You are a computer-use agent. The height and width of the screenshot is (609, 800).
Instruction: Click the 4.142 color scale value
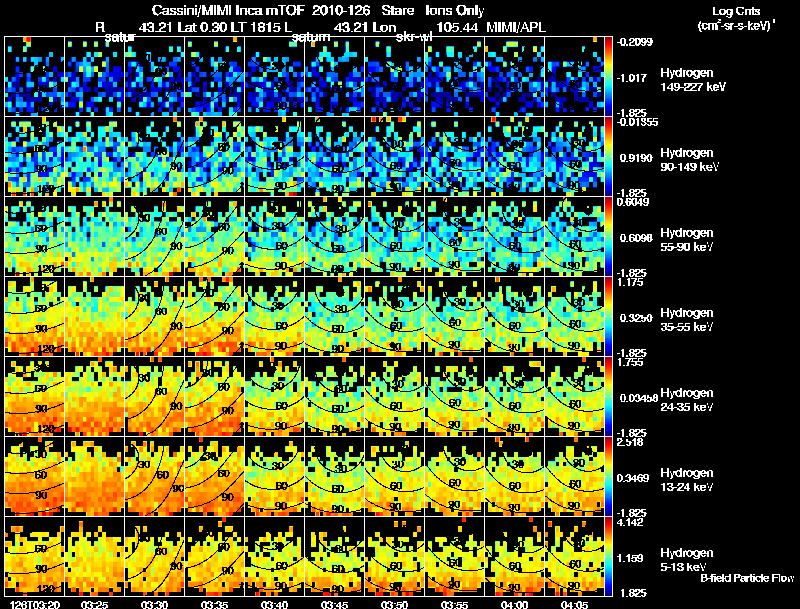pos(630,522)
